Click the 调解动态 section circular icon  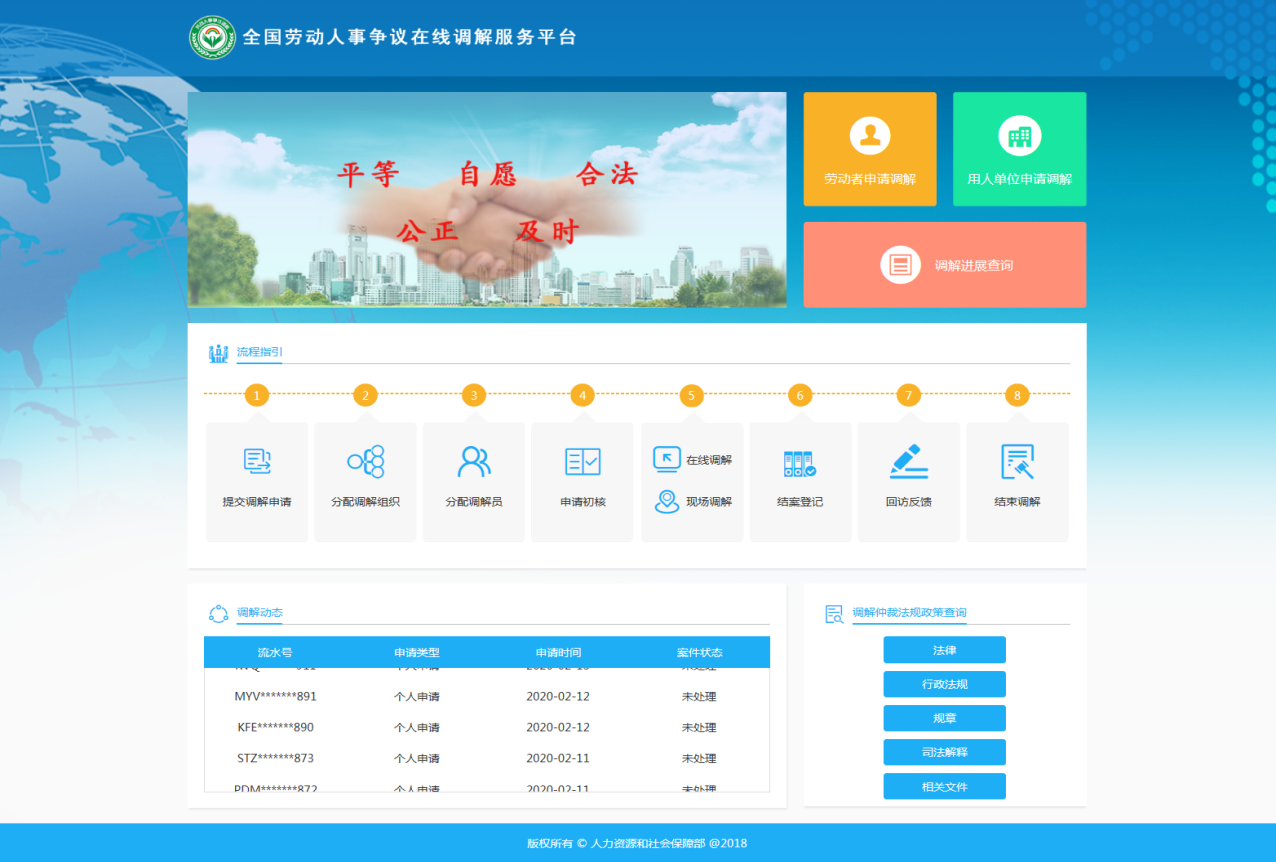pos(218,613)
